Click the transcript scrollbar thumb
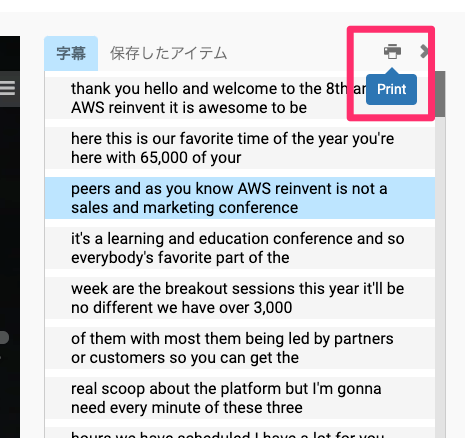 pyautogui.click(x=440, y=94)
